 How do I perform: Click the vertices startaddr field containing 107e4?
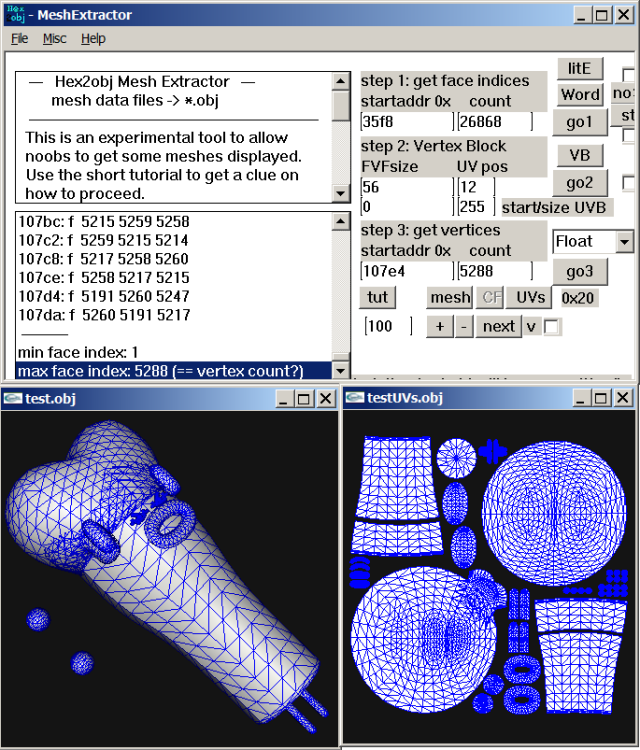(x=407, y=271)
